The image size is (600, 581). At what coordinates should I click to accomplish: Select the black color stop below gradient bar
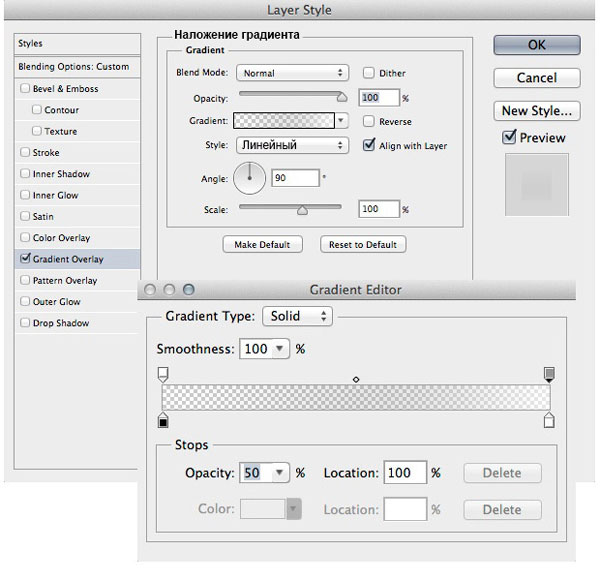pyautogui.click(x=163, y=420)
